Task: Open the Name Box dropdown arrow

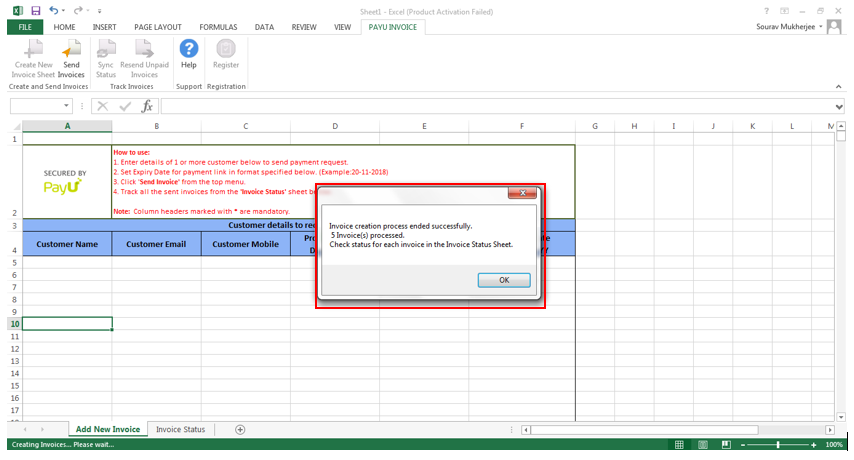Action: point(66,106)
